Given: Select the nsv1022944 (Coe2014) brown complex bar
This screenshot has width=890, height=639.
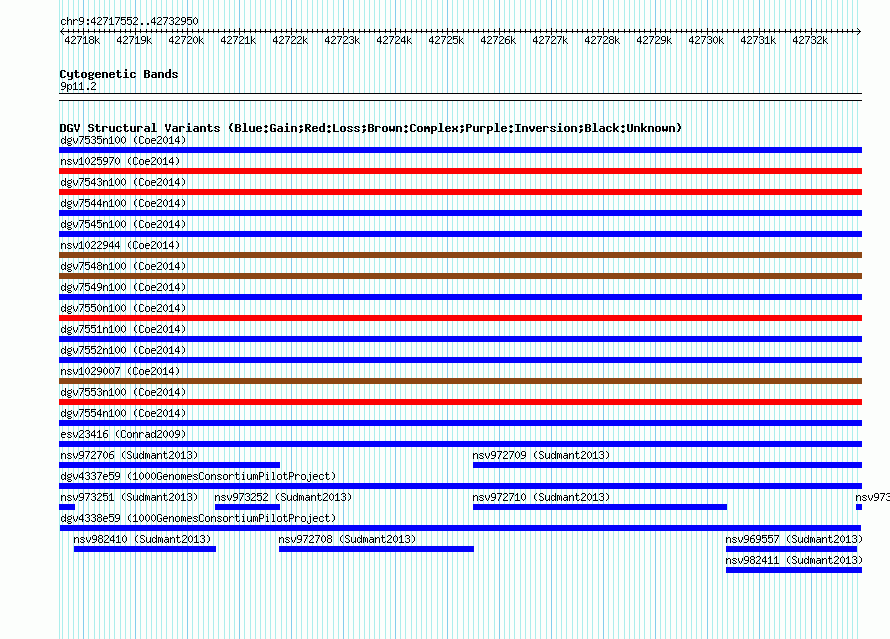Looking at the screenshot, I should pos(460,255).
